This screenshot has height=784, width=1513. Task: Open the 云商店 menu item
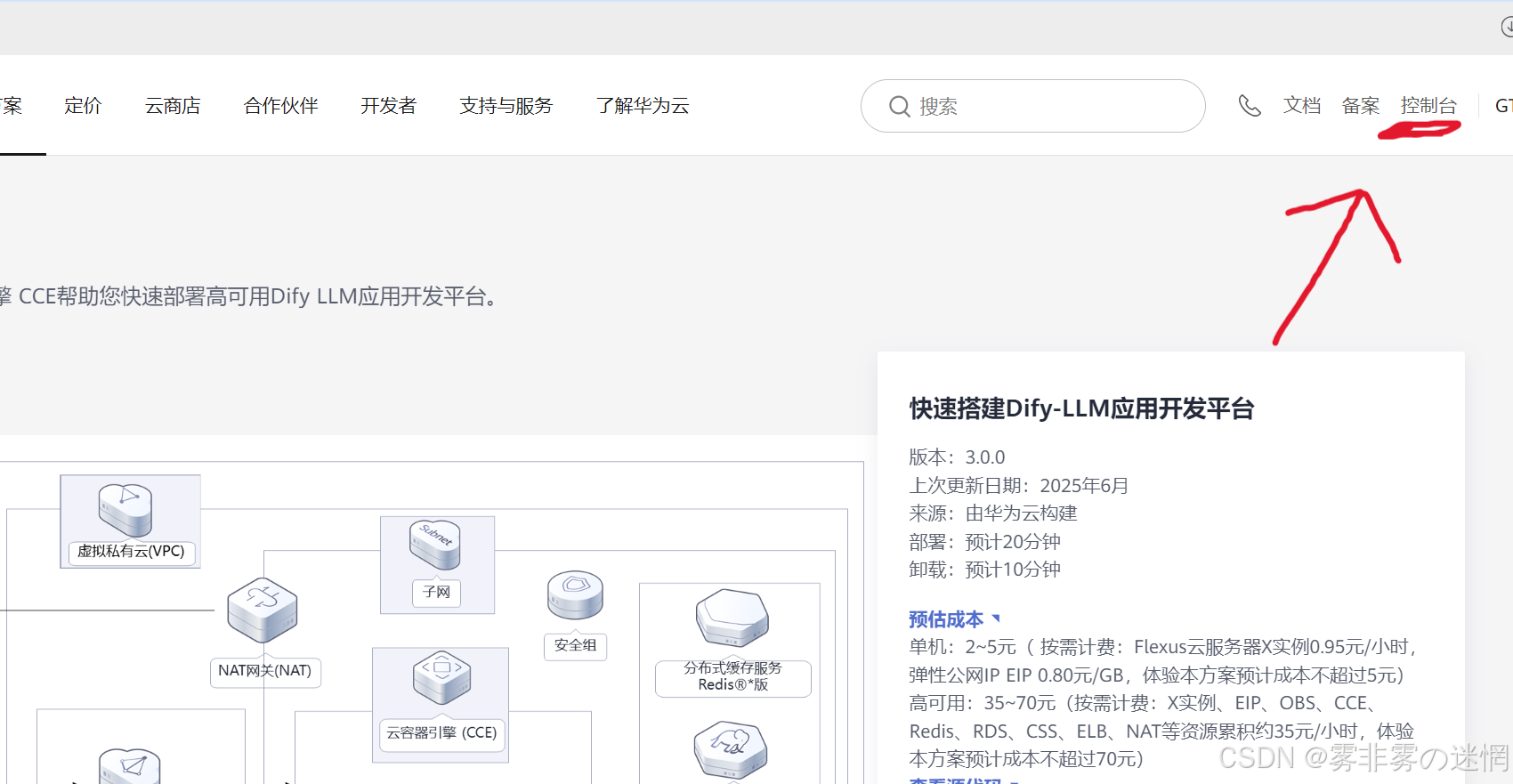coord(173,106)
